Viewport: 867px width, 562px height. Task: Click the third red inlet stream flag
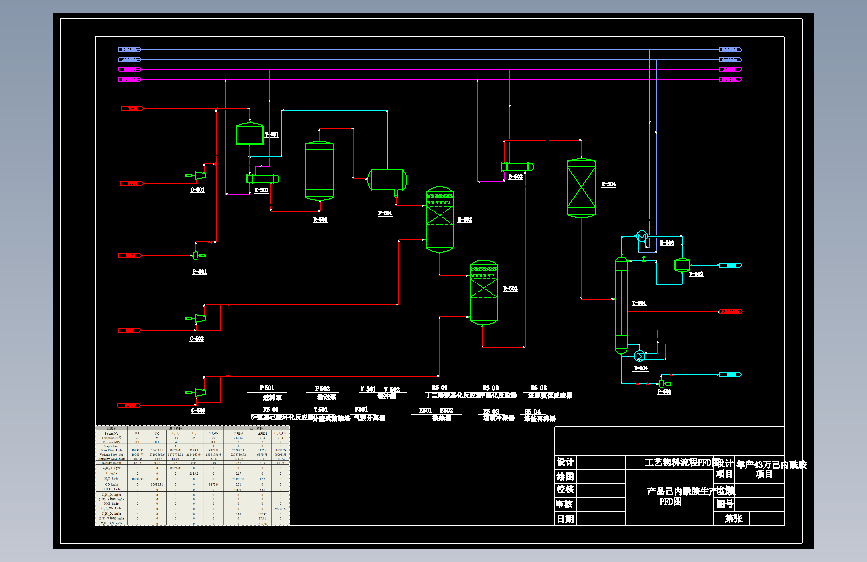coord(130,256)
